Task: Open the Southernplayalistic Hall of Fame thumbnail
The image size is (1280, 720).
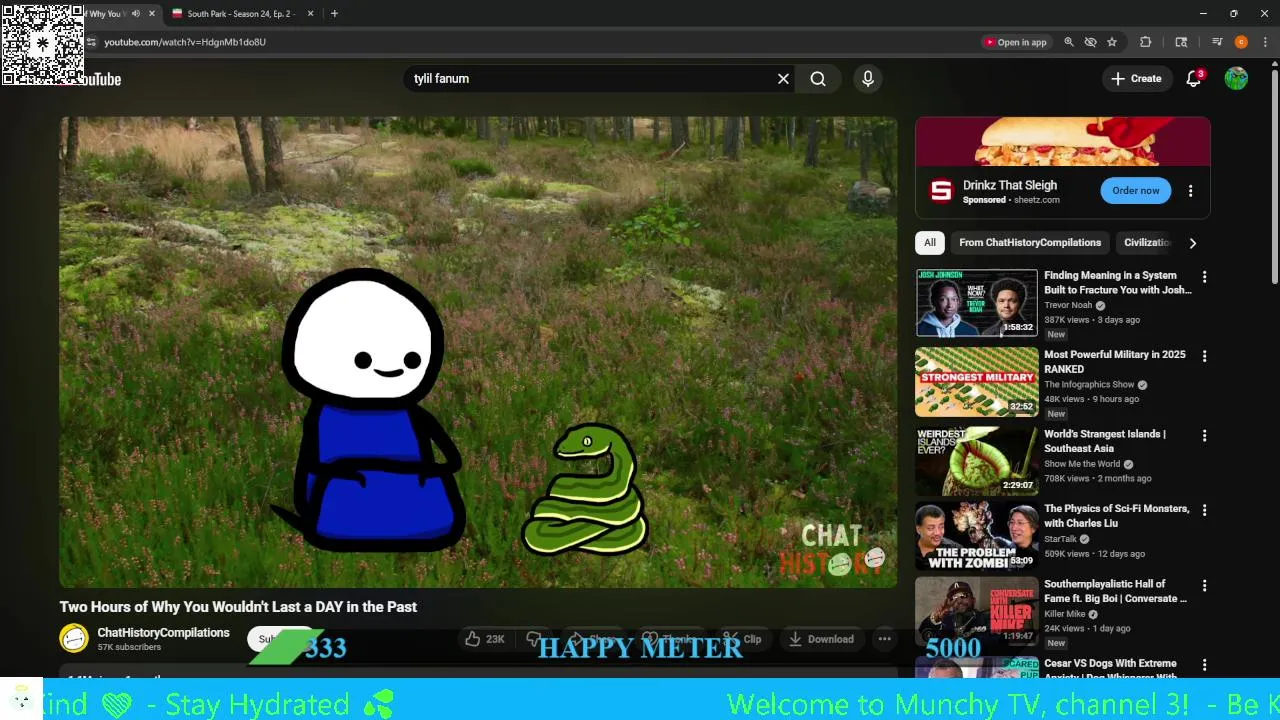Action: [x=976, y=611]
